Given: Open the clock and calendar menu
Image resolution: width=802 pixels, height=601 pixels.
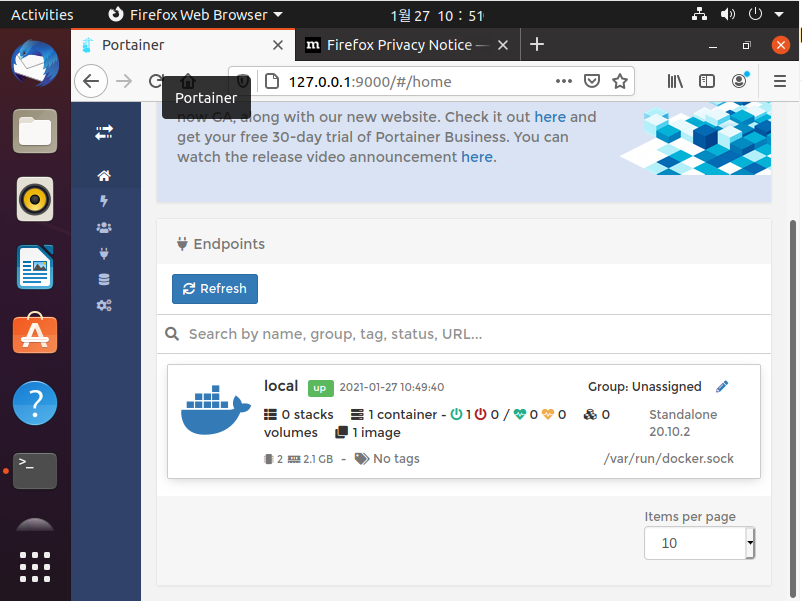Looking at the screenshot, I should (437, 15).
